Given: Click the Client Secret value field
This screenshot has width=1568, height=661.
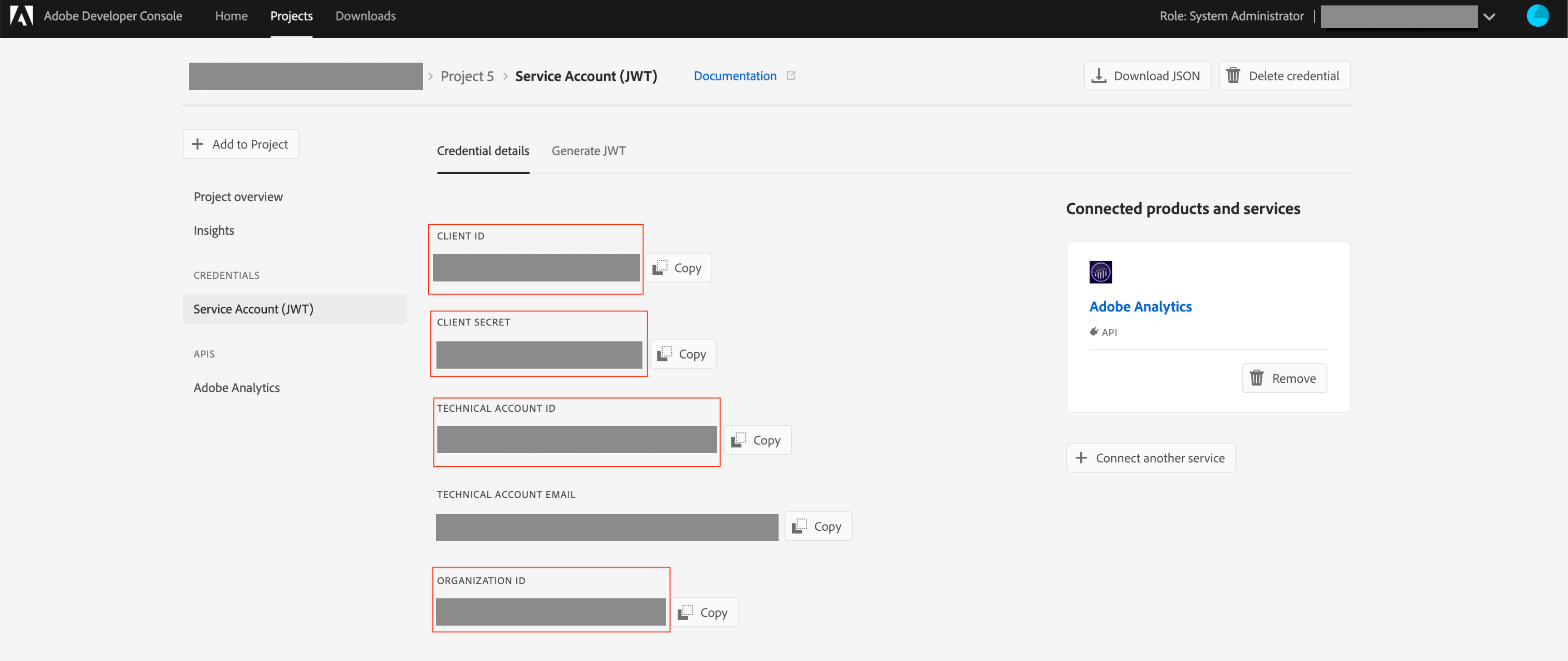Looking at the screenshot, I should pos(539,355).
